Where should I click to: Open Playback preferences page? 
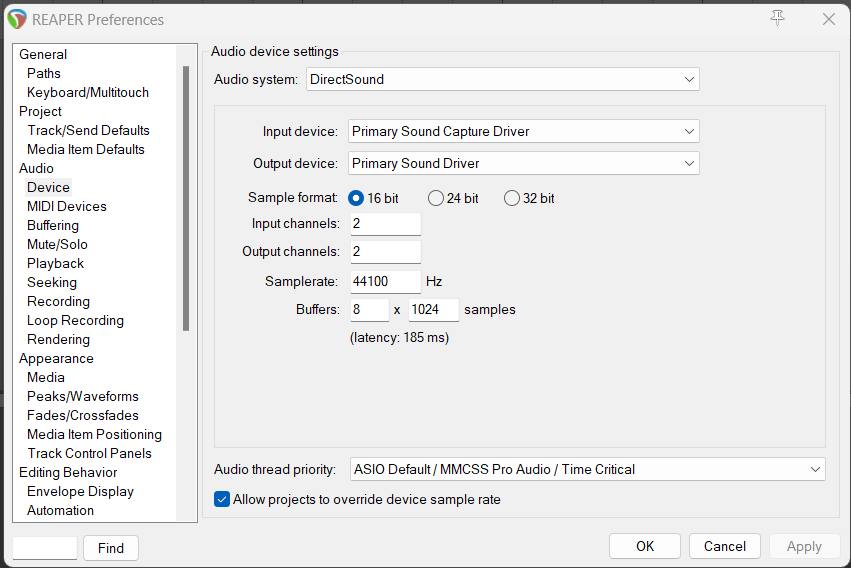(55, 263)
